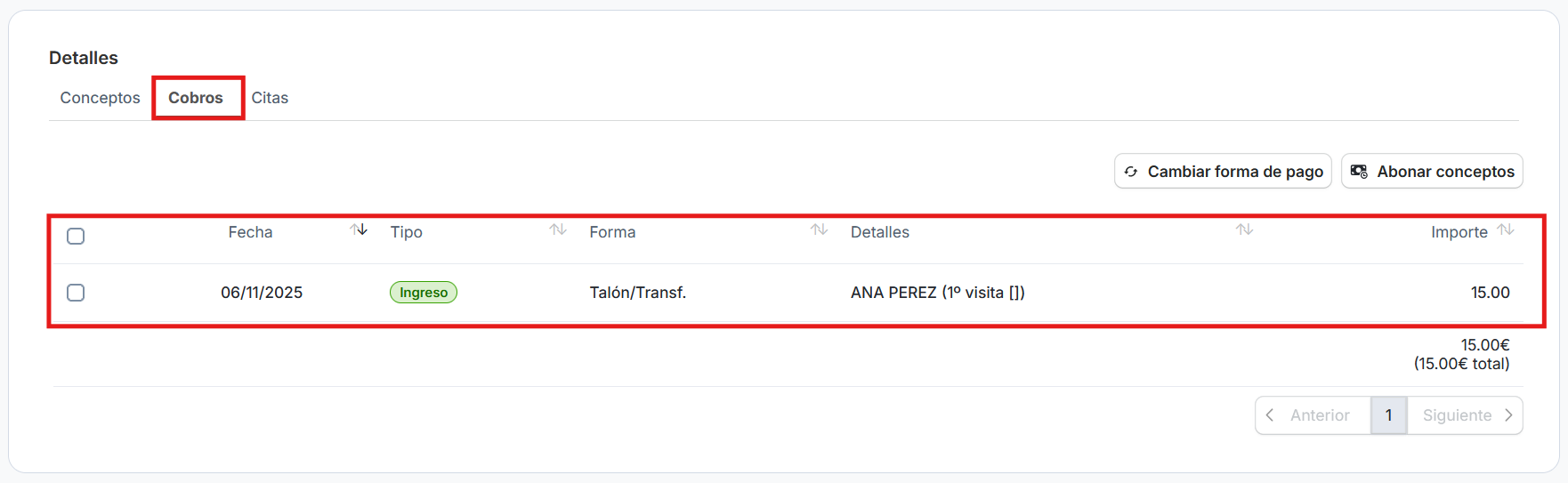
Task: Open the Conceptos tab
Action: [100, 98]
